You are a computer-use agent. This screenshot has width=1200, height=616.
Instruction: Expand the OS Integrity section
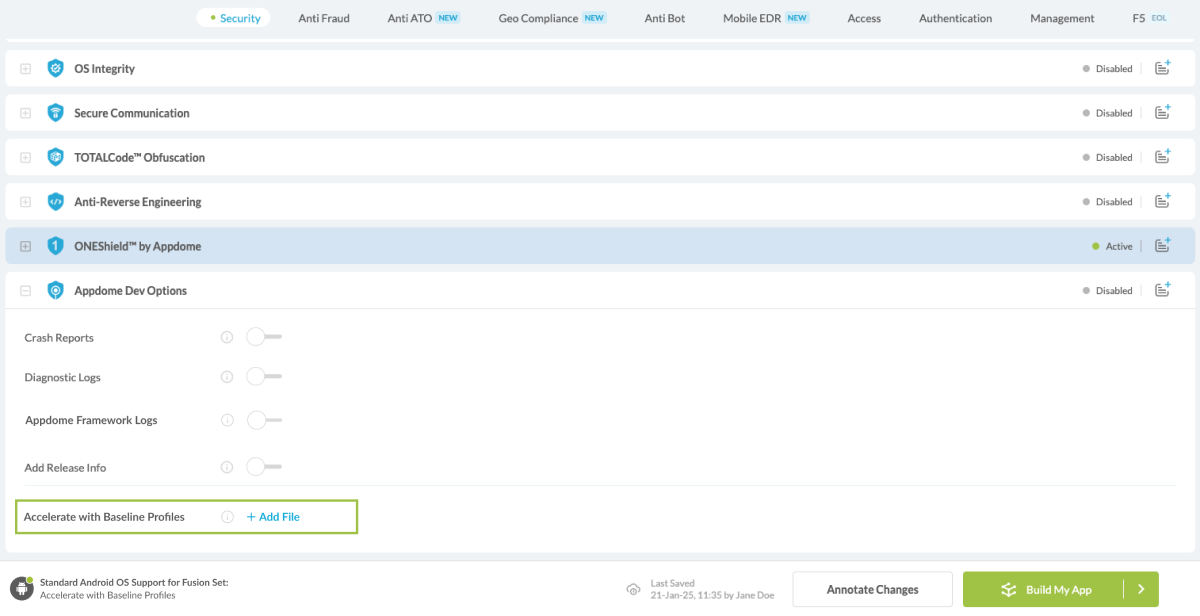(x=25, y=68)
